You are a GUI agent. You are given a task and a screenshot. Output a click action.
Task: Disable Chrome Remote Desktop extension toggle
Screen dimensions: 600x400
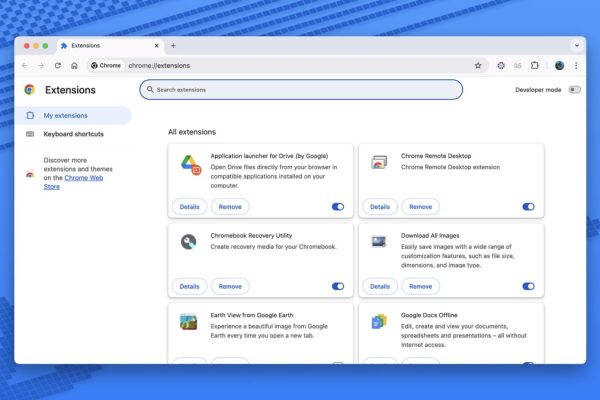[528, 207]
